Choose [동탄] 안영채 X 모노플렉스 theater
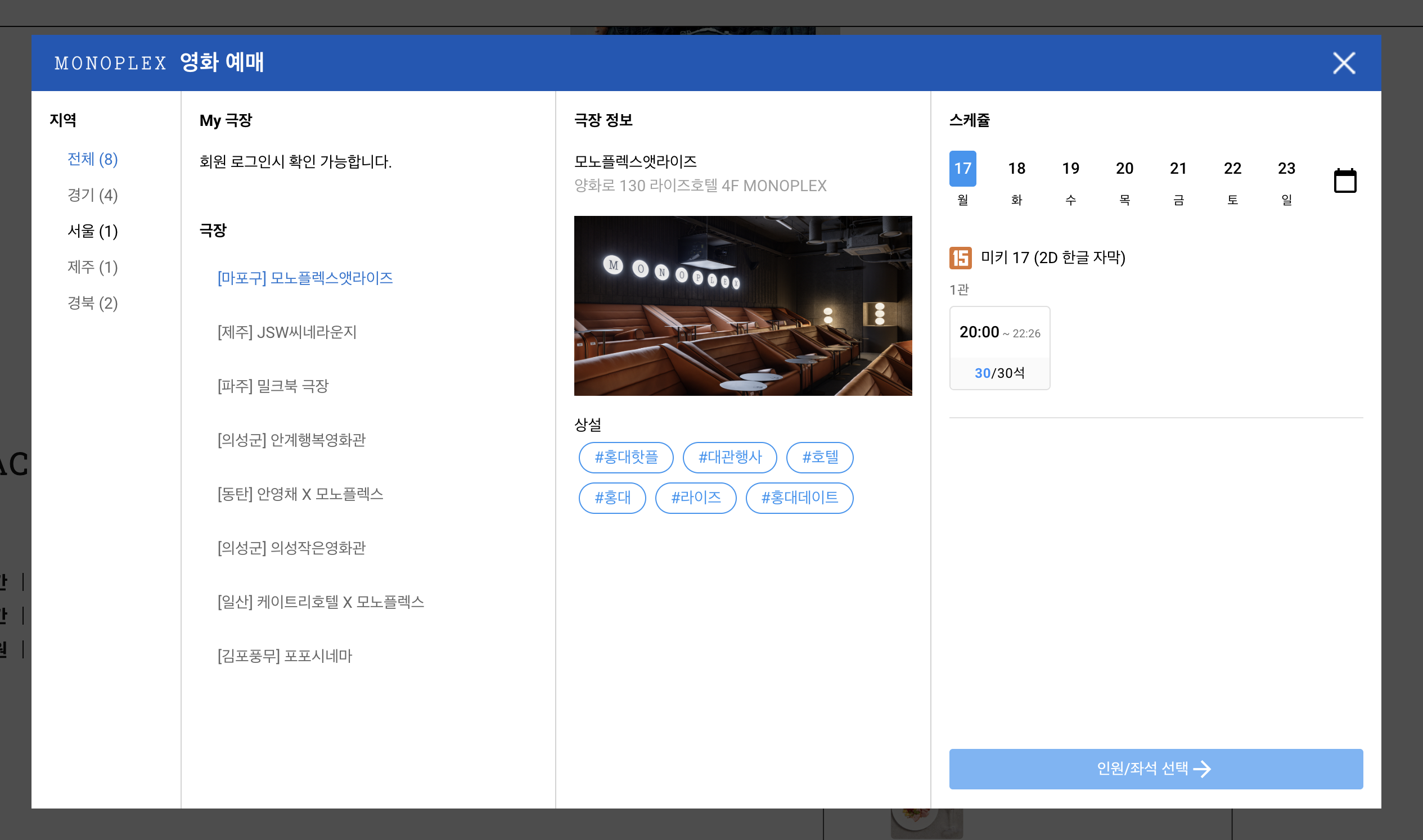 [x=300, y=494]
